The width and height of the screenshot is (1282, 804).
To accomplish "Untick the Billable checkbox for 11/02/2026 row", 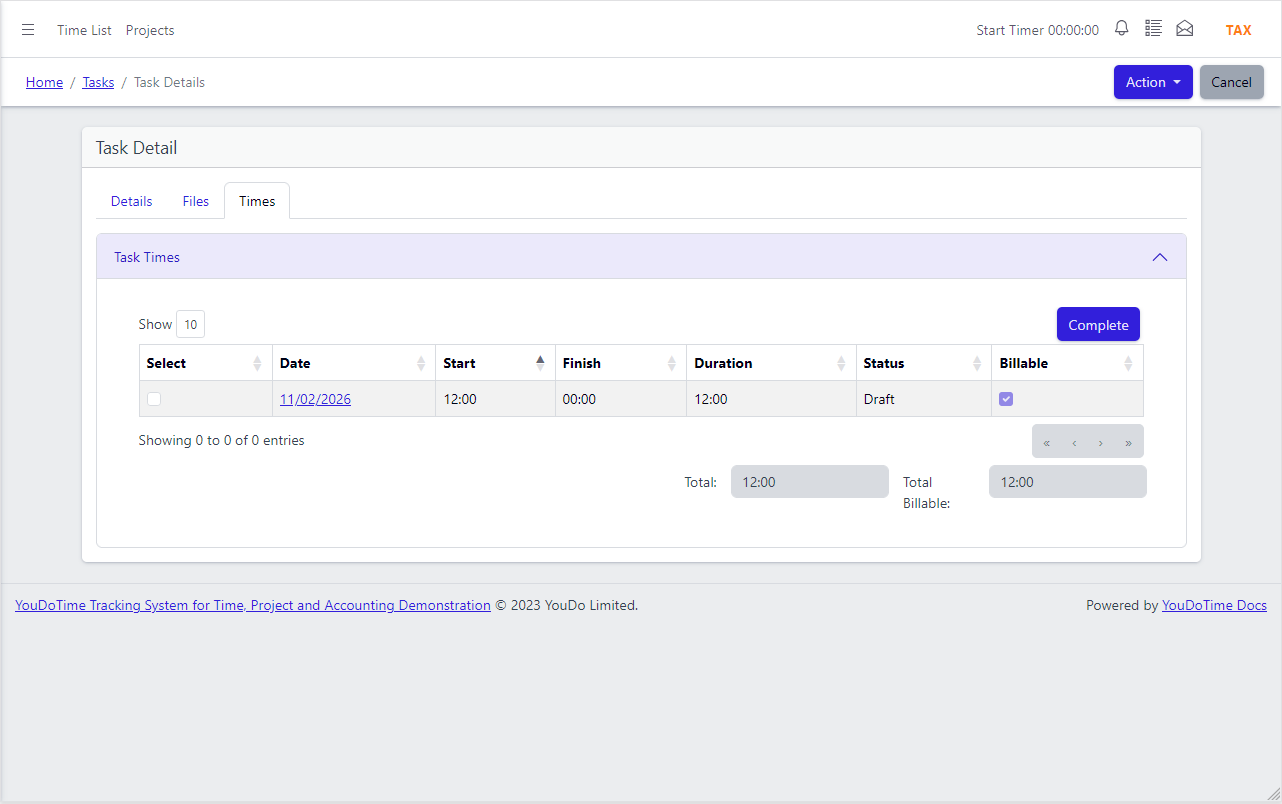I will click(1007, 399).
